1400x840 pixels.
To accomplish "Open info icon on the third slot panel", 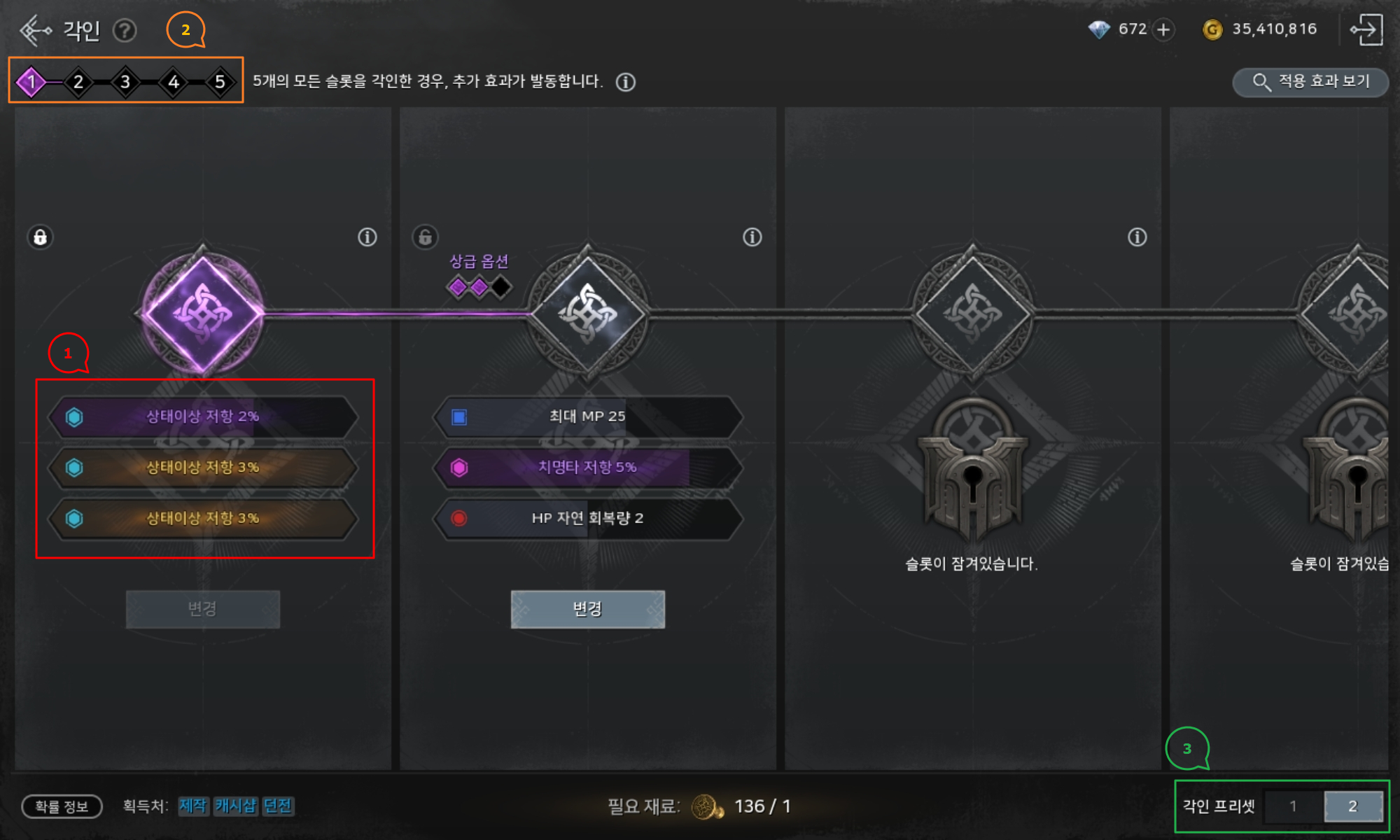I will 1137,237.
